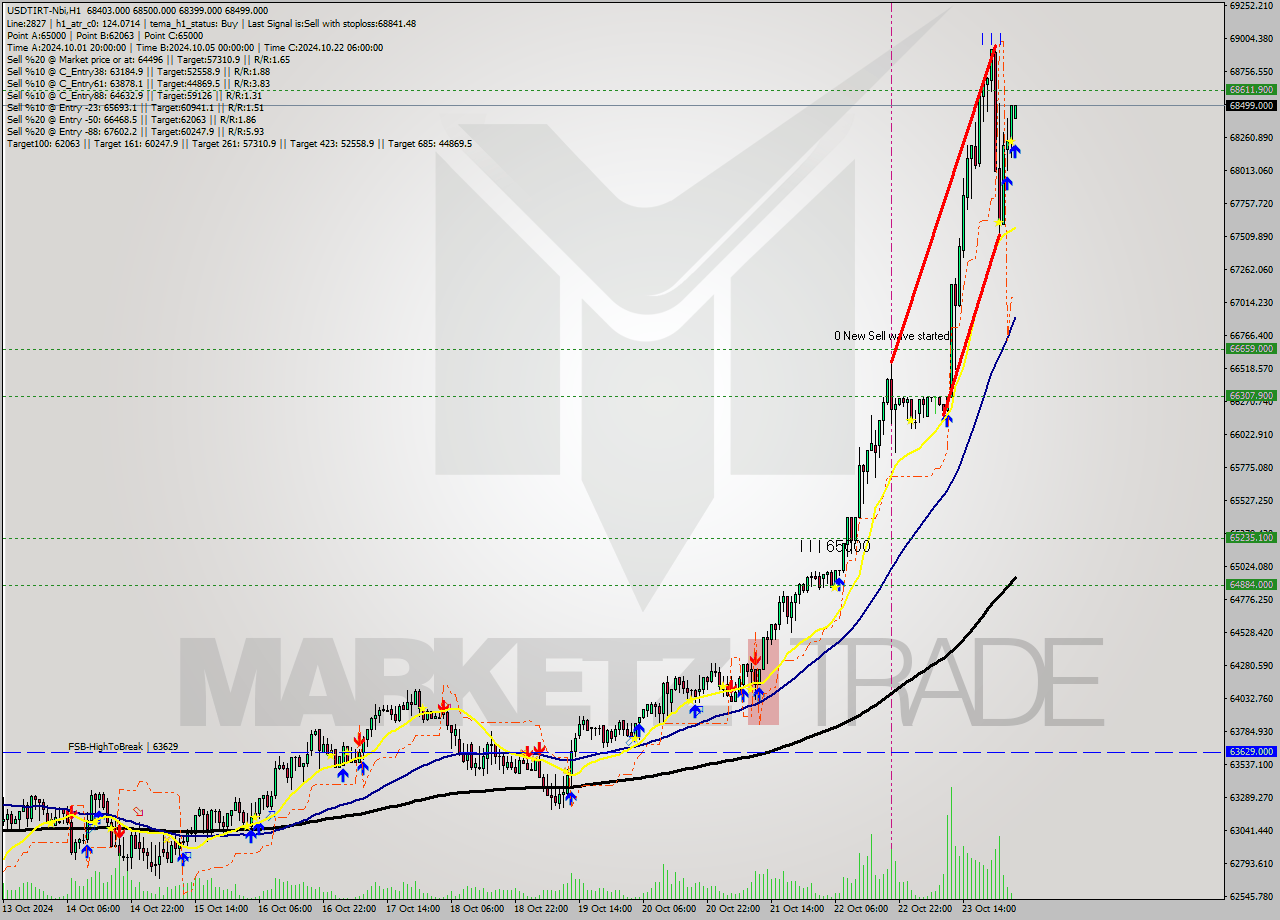
Task: Select the '0 New Sell wave started' annotation
Action: click(x=892, y=336)
